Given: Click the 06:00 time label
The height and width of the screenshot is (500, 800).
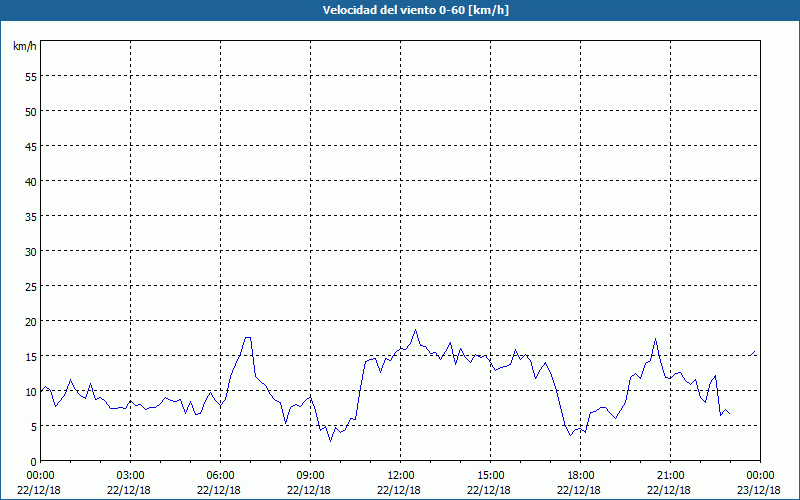Looking at the screenshot, I should click(x=220, y=476).
